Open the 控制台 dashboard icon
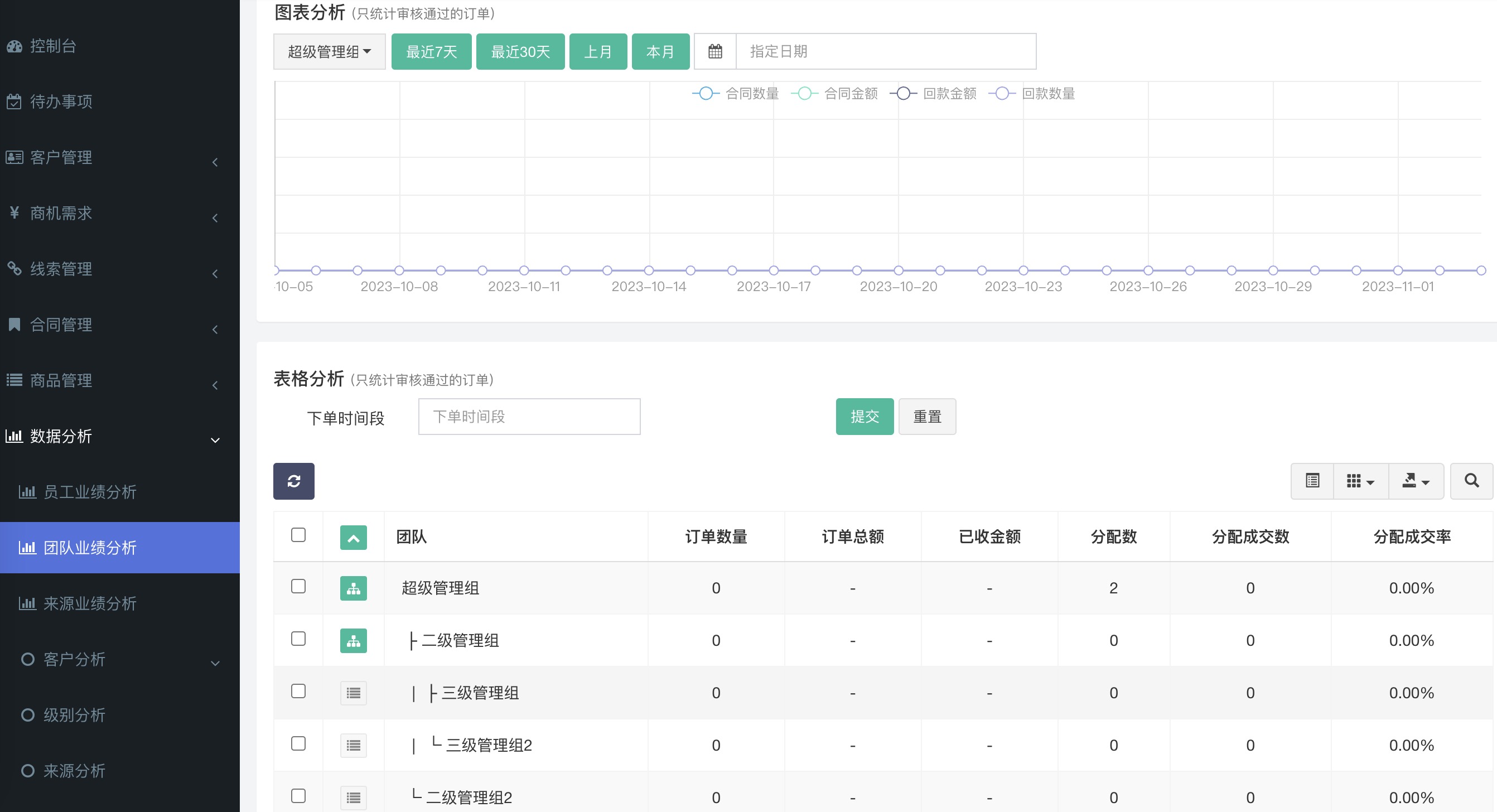The height and width of the screenshot is (812, 1497). click(x=15, y=46)
